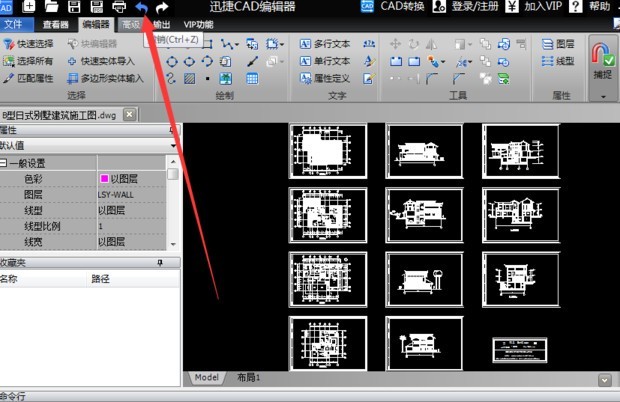Click properties scrollbar up arrow
Screen dimensions: 620x402
point(173,162)
